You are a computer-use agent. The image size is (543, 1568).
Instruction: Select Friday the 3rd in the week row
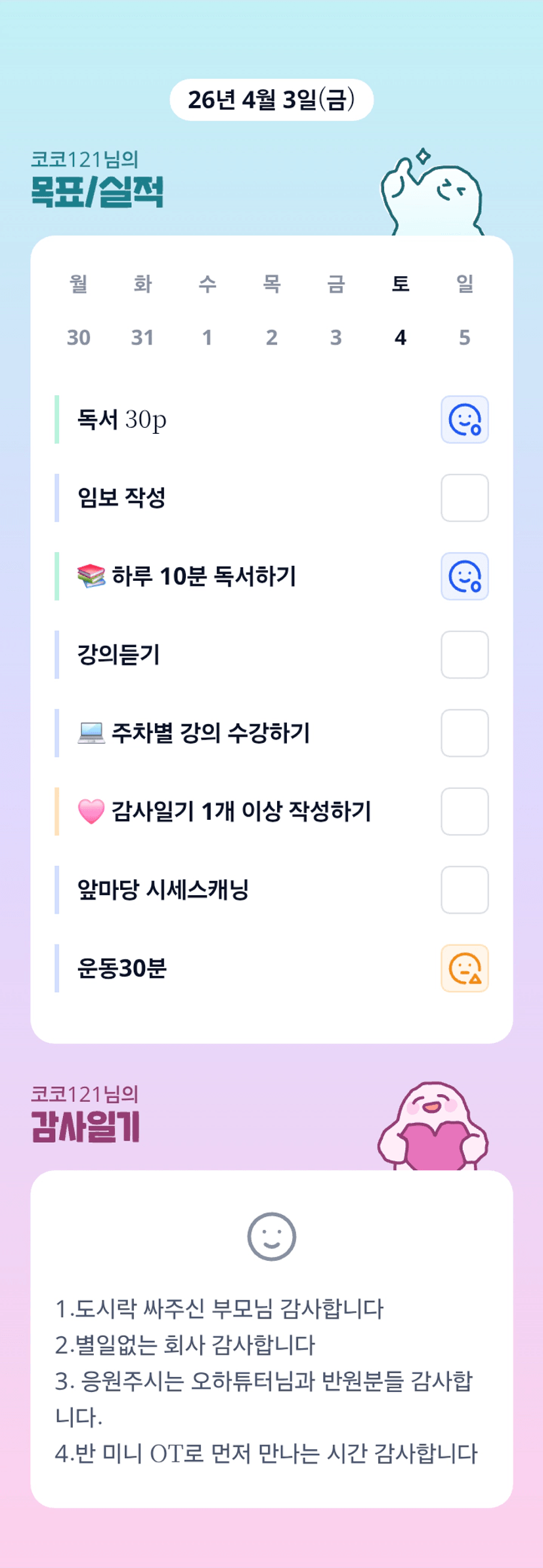[x=336, y=337]
